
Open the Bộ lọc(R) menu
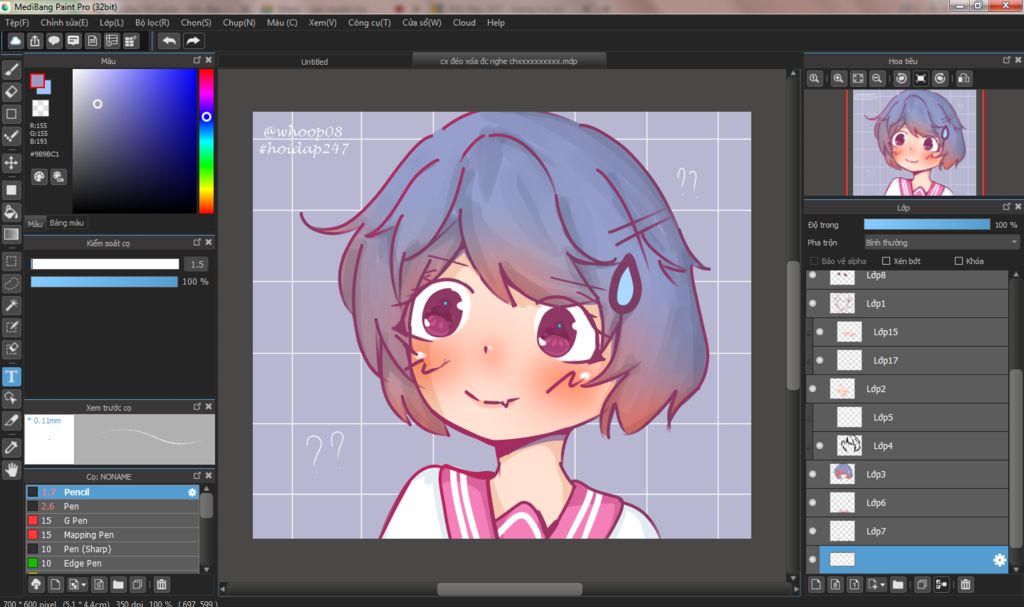[152, 22]
